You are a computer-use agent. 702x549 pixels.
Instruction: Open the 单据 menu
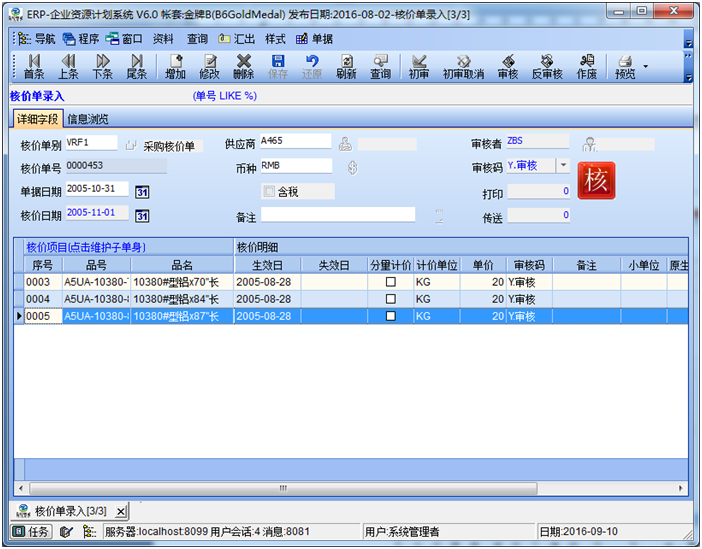(x=314, y=39)
